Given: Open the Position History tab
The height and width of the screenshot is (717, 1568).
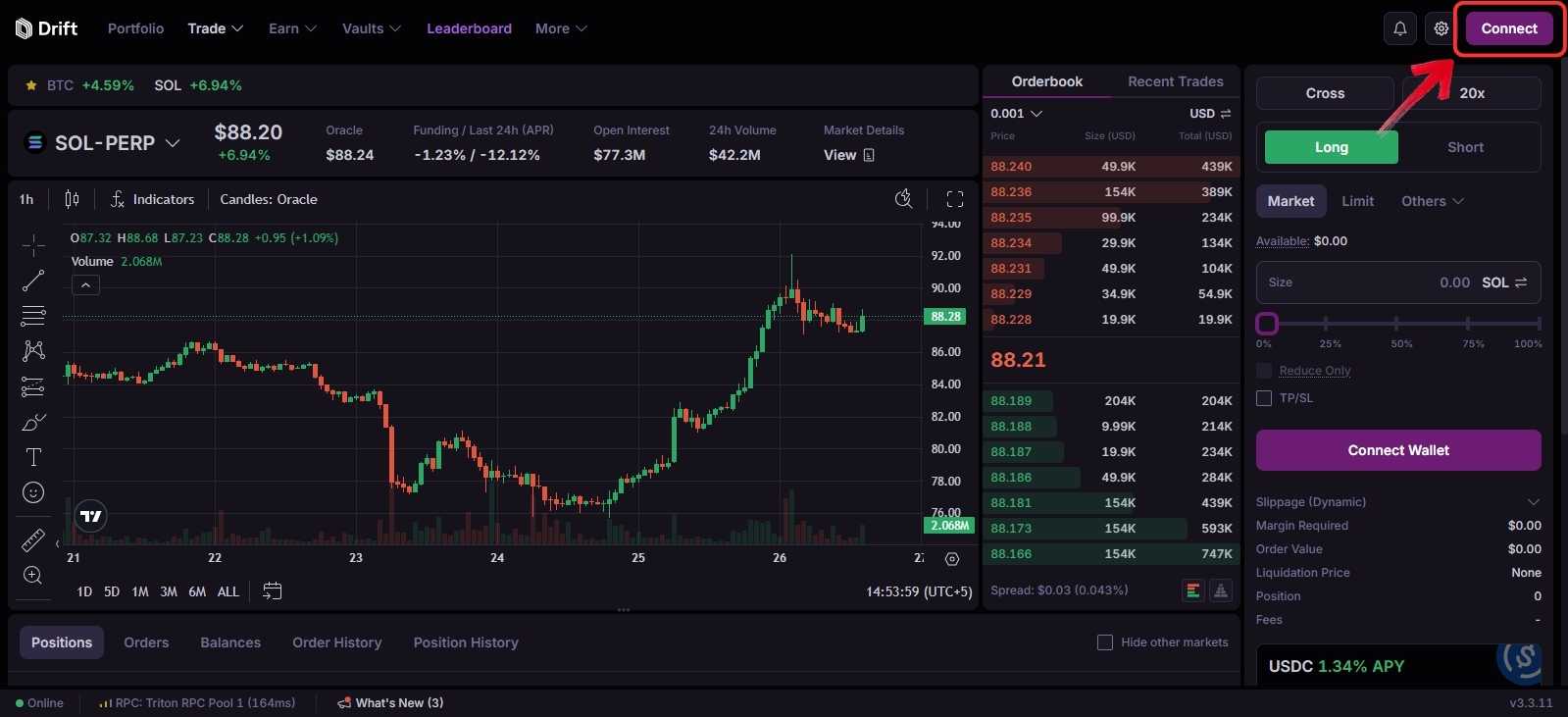Looking at the screenshot, I should 466,642.
